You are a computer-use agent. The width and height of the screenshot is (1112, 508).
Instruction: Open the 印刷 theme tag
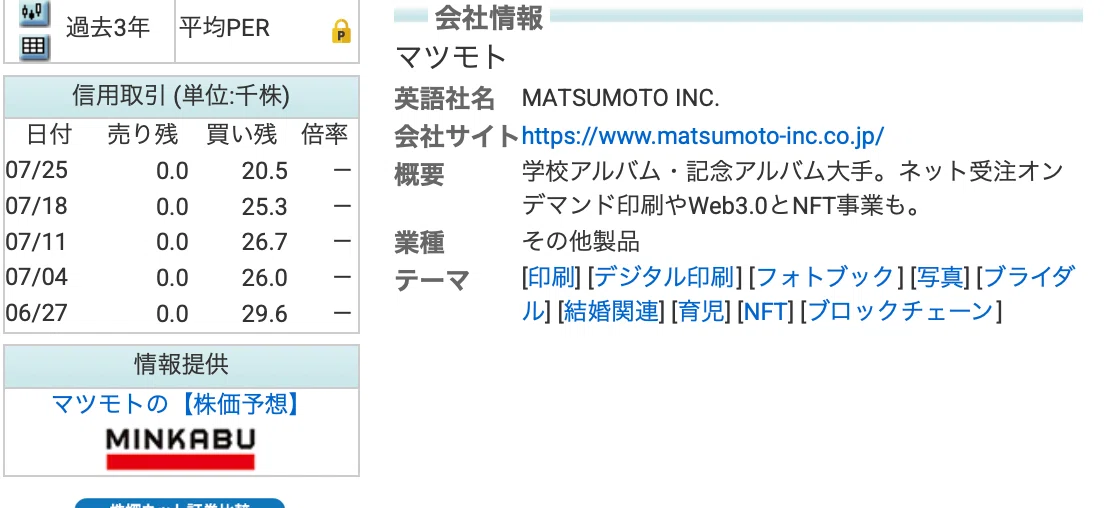click(552, 277)
